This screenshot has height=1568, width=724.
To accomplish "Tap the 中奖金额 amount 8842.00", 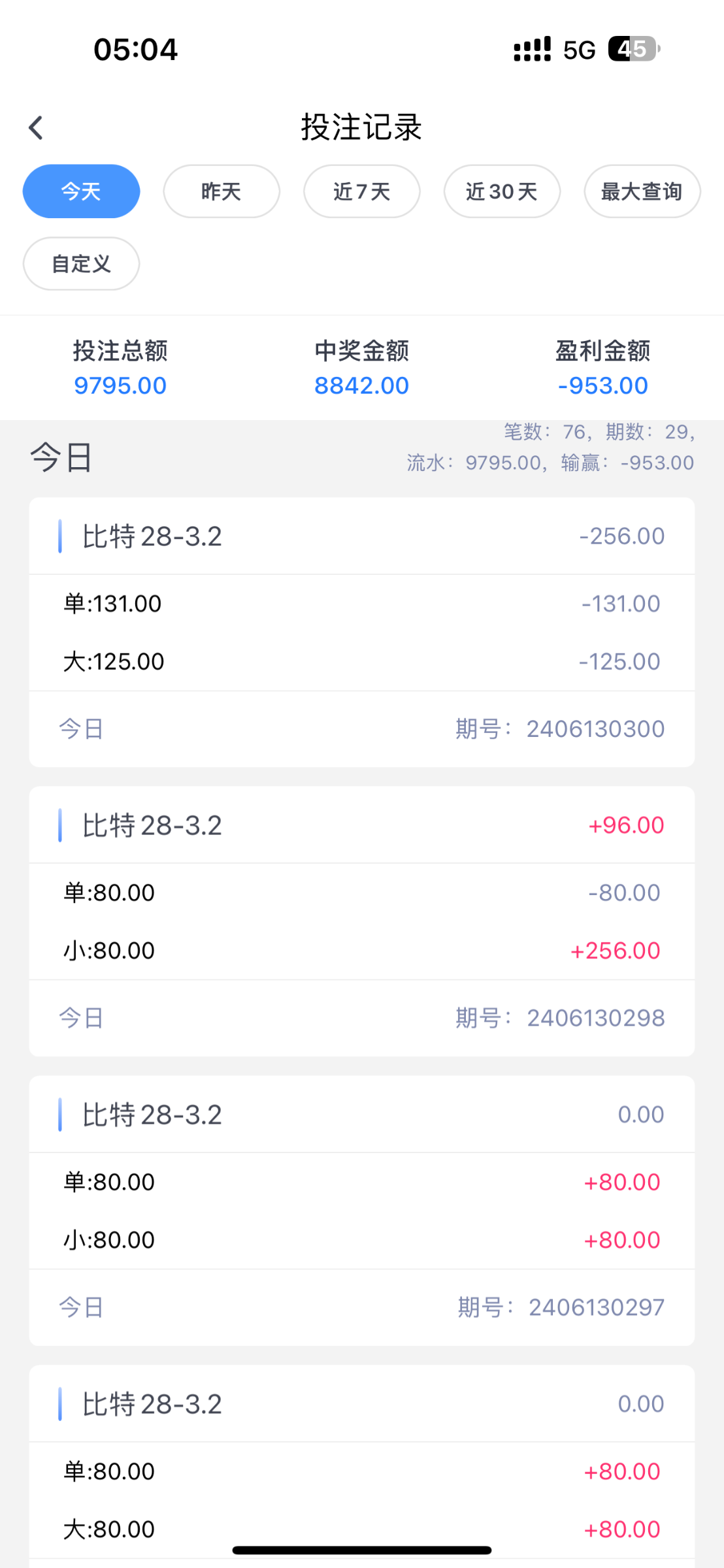I will (x=361, y=385).
